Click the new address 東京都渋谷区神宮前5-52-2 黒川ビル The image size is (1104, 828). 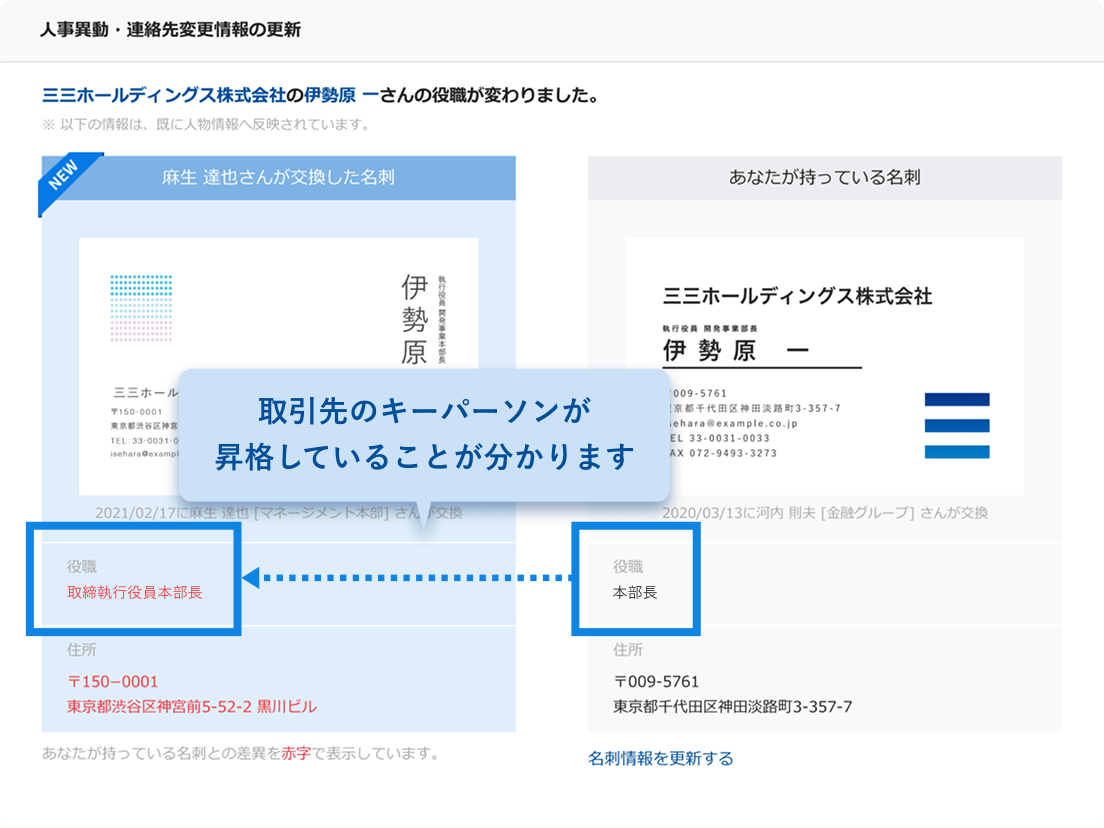(192, 706)
